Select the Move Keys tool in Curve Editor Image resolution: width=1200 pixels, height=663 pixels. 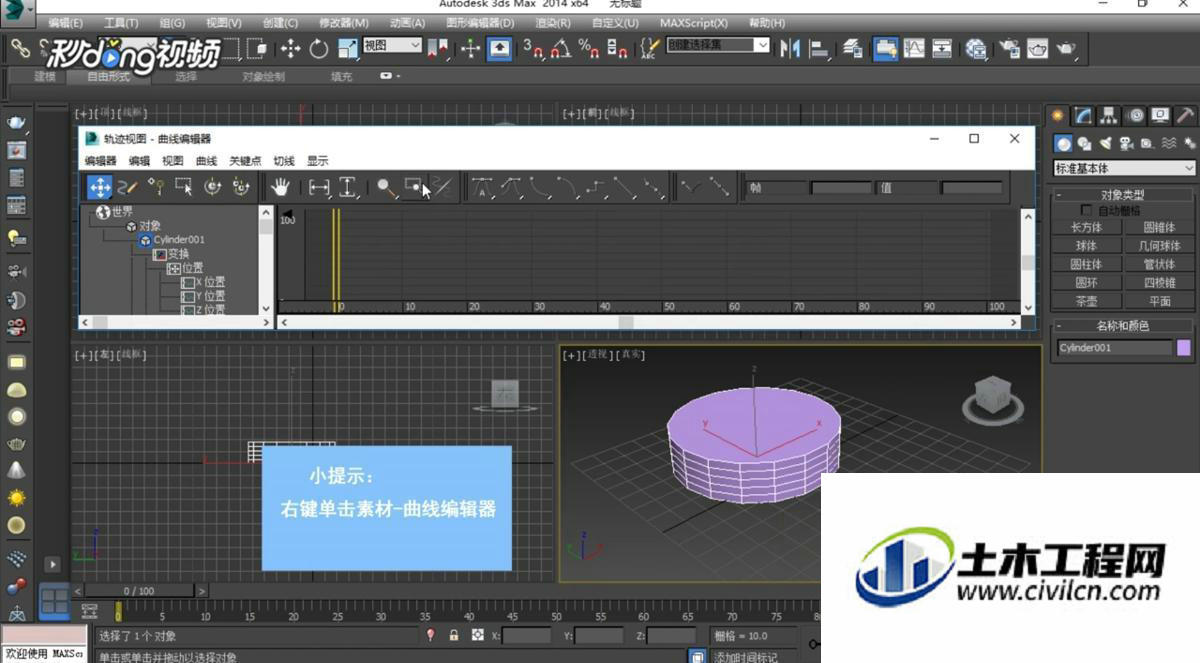click(x=99, y=187)
